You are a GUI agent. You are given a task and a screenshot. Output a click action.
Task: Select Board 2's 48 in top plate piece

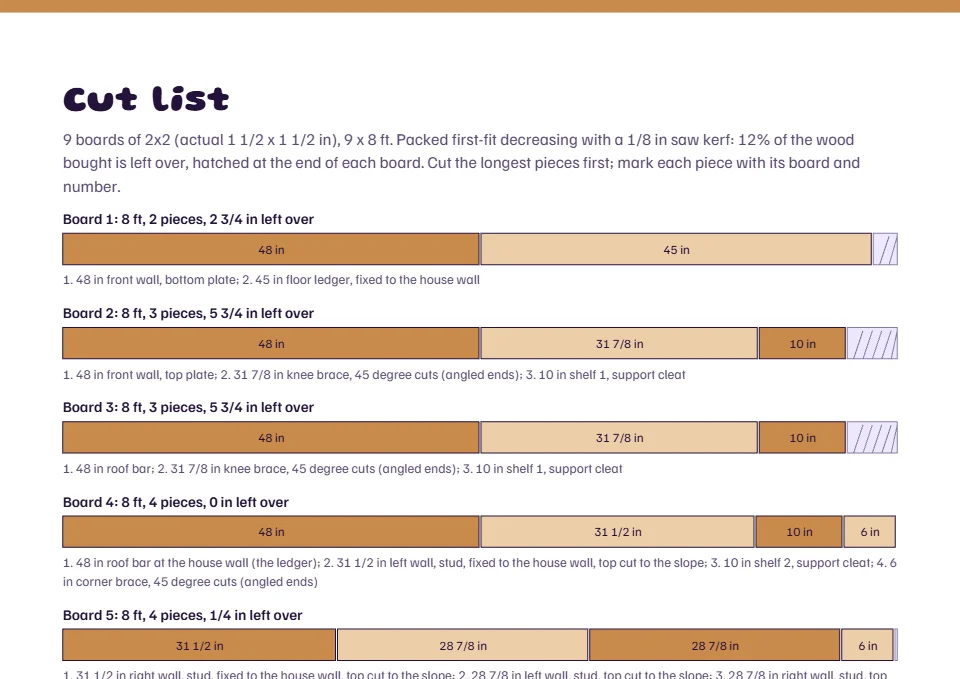point(271,343)
